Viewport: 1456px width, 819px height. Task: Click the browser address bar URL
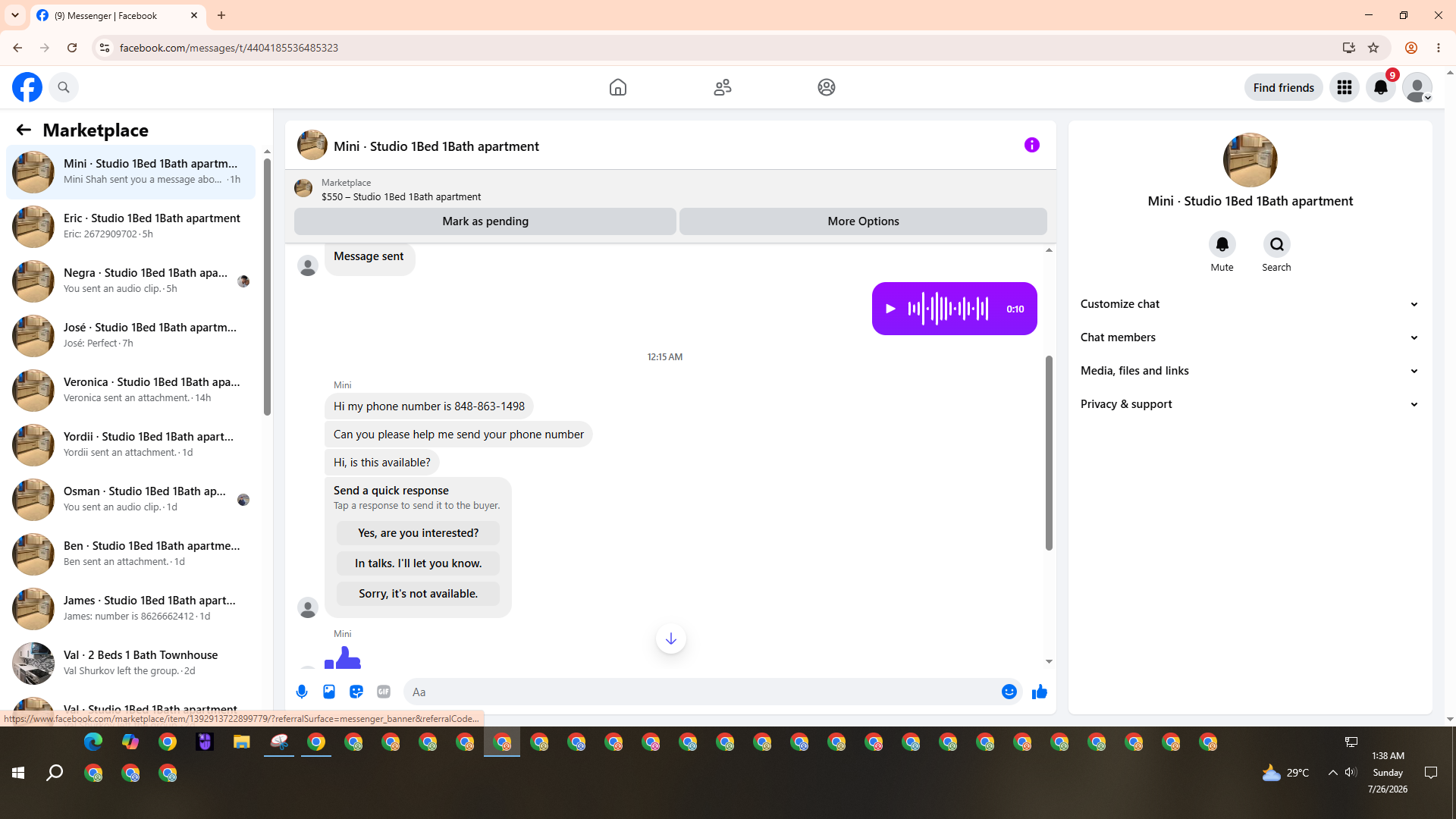pos(228,48)
